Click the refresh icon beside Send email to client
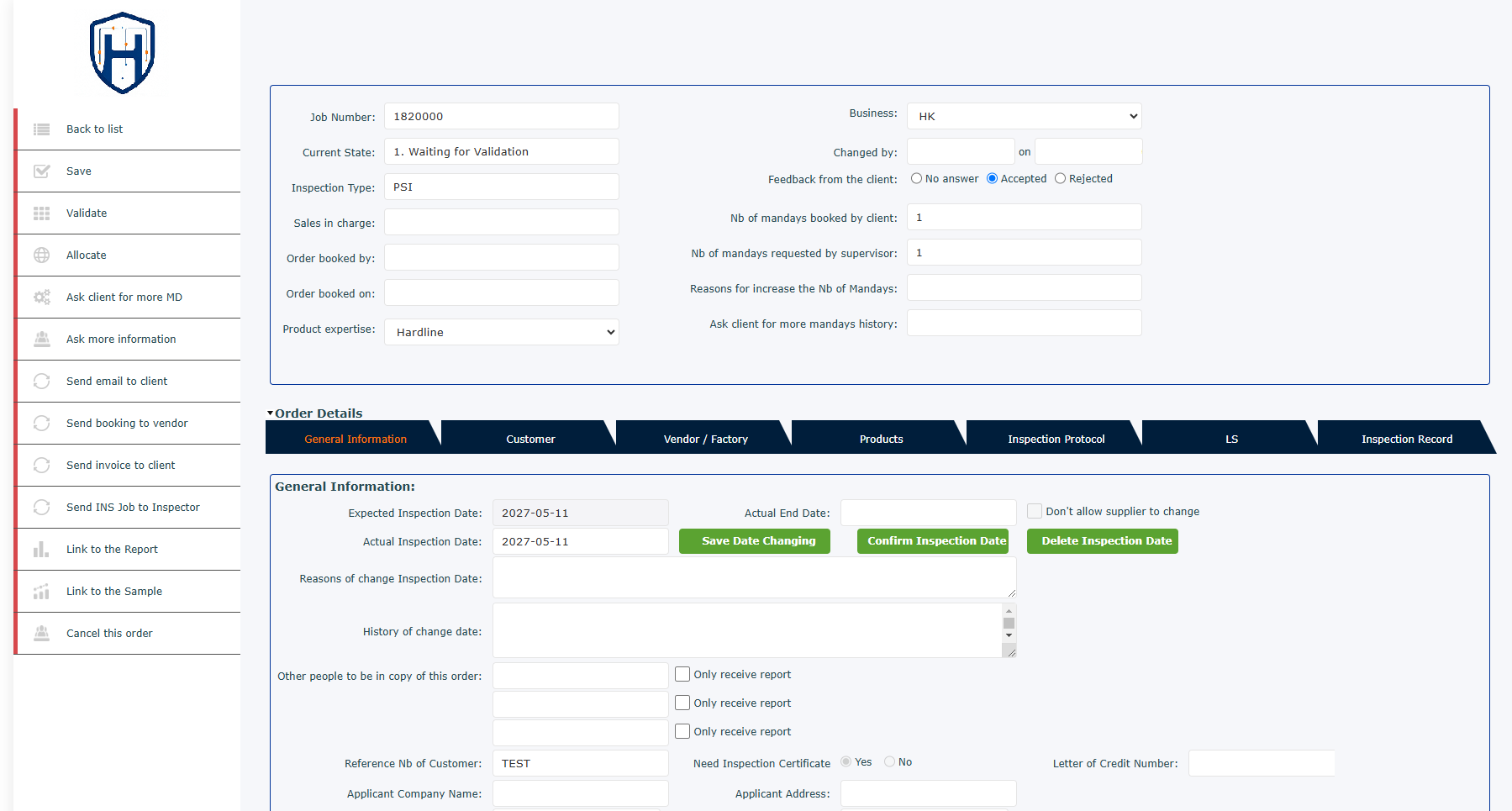The height and width of the screenshot is (811, 1512). tap(41, 382)
